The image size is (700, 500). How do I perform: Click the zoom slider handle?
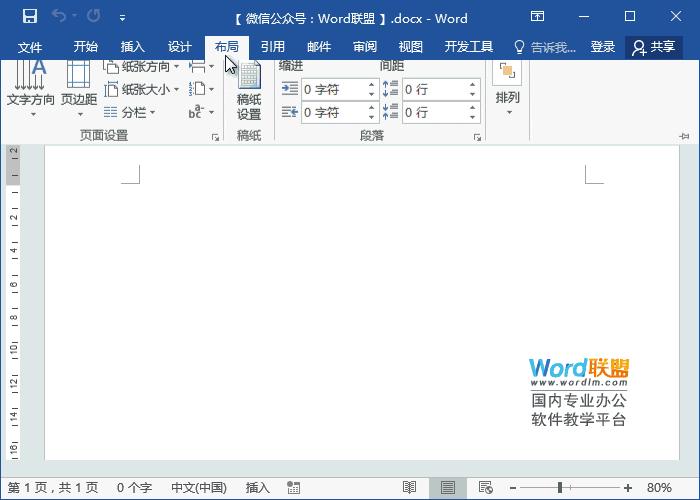pos(560,488)
